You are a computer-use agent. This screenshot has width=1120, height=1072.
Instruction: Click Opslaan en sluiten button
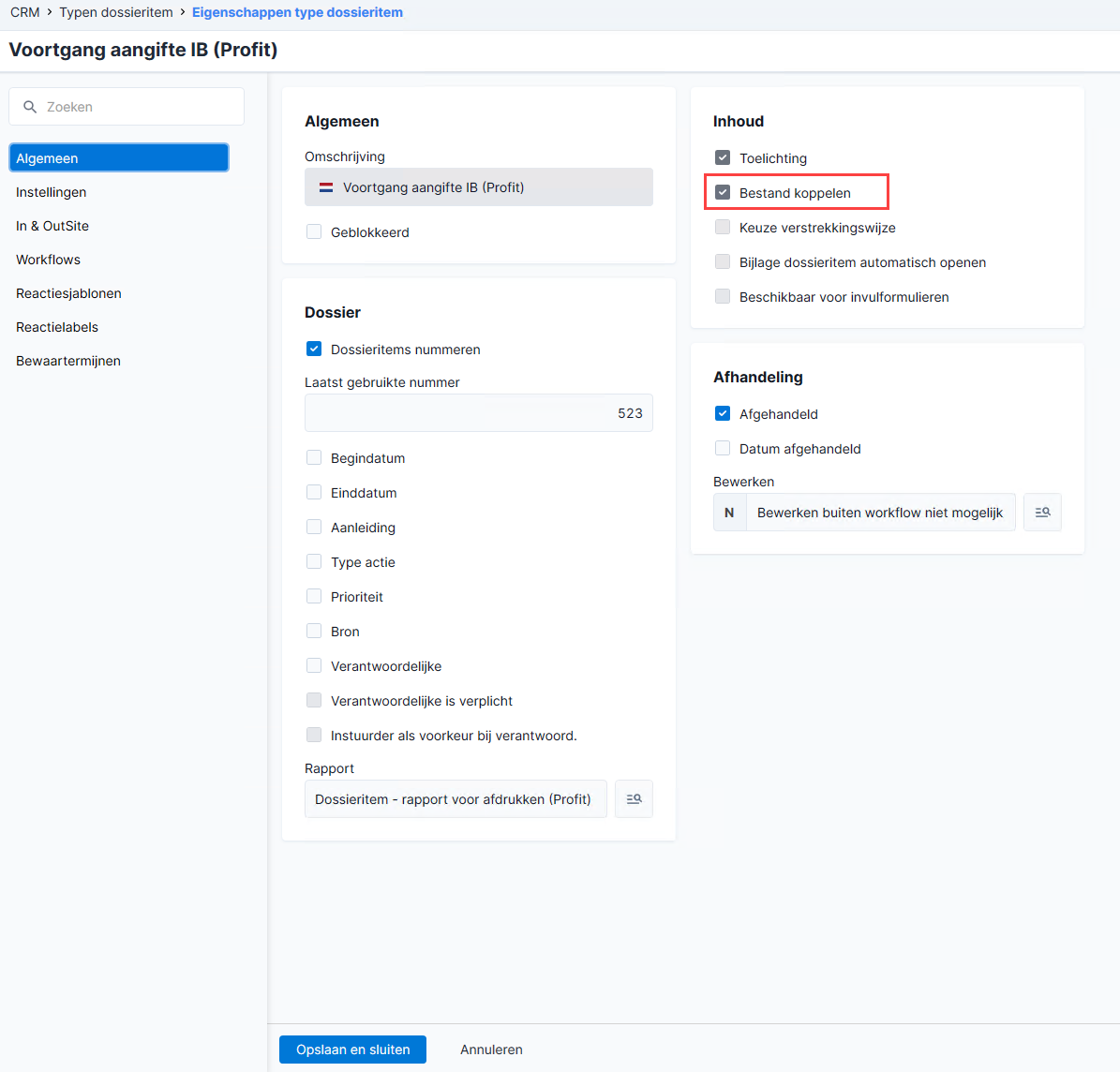point(352,1050)
